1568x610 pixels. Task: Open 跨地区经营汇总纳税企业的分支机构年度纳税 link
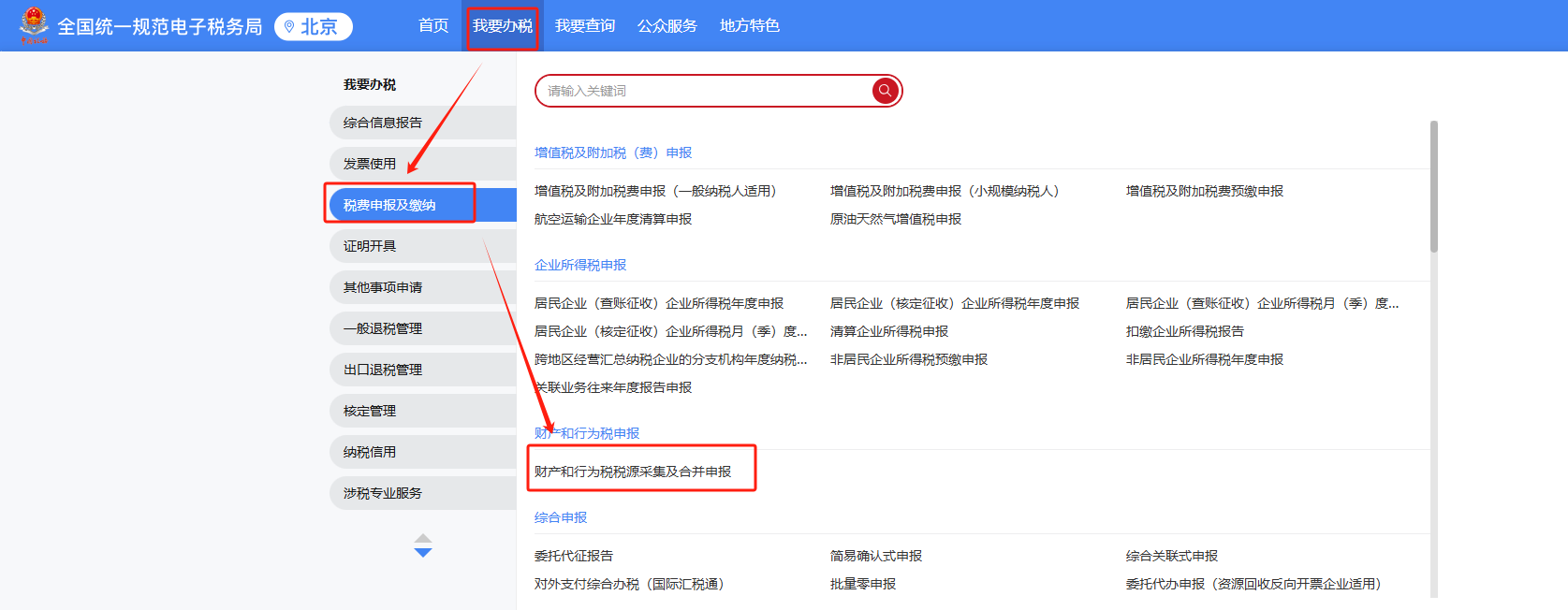[671, 359]
